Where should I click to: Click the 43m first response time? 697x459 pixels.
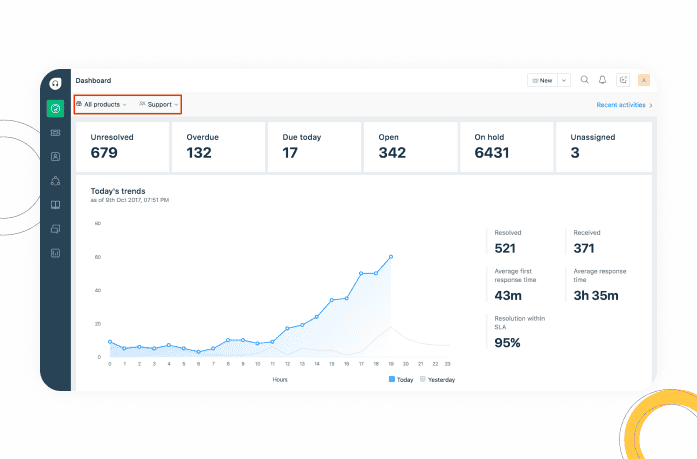point(508,295)
